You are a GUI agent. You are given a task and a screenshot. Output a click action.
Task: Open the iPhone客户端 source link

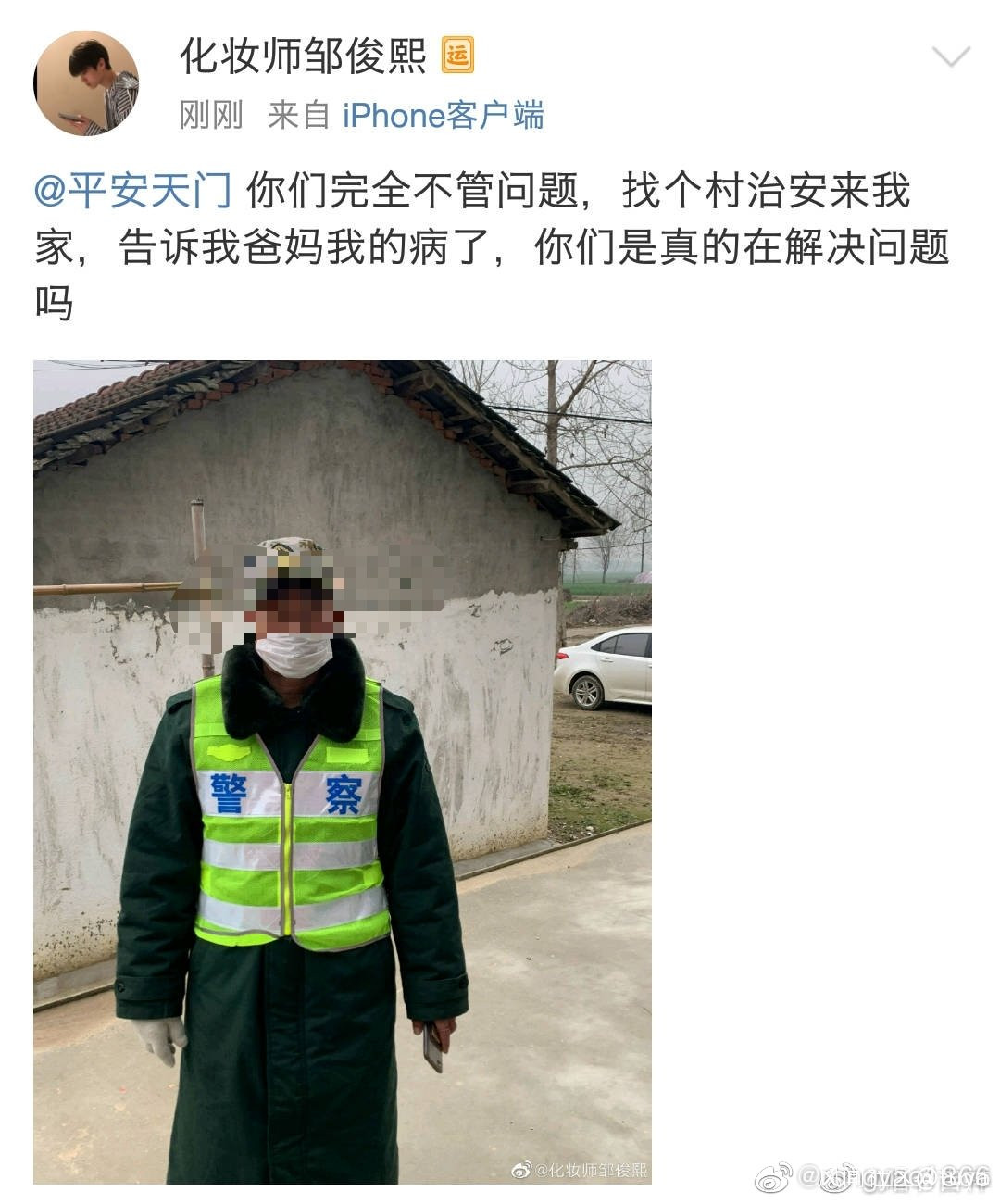pyautogui.click(x=444, y=115)
